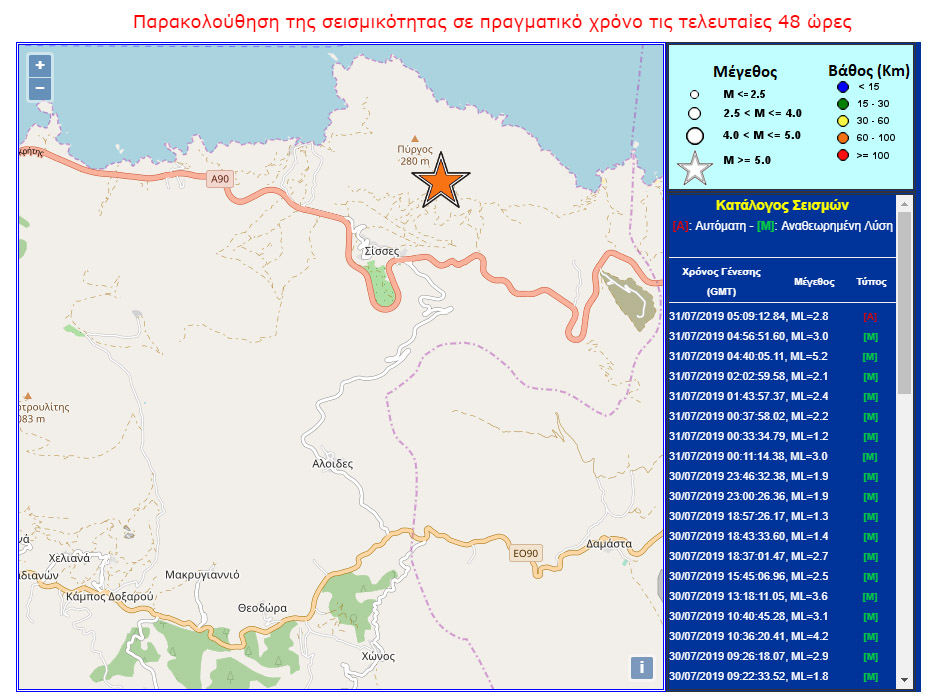Click the largest circle 4.0 < M <= 5.0 legend icon
939x699 pixels.
[x=695, y=135]
